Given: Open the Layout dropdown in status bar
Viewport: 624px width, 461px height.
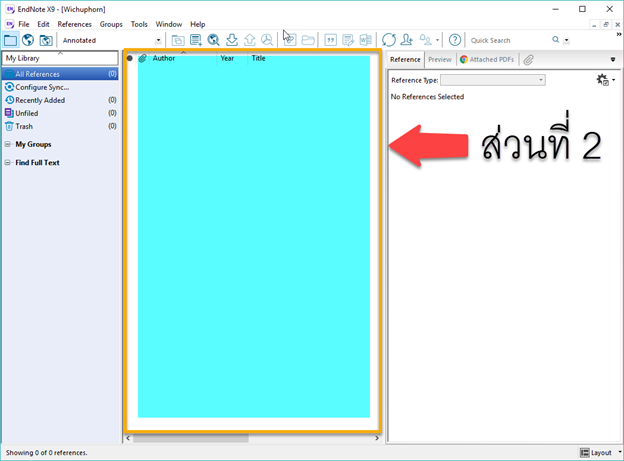Looking at the screenshot, I should click(x=600, y=453).
